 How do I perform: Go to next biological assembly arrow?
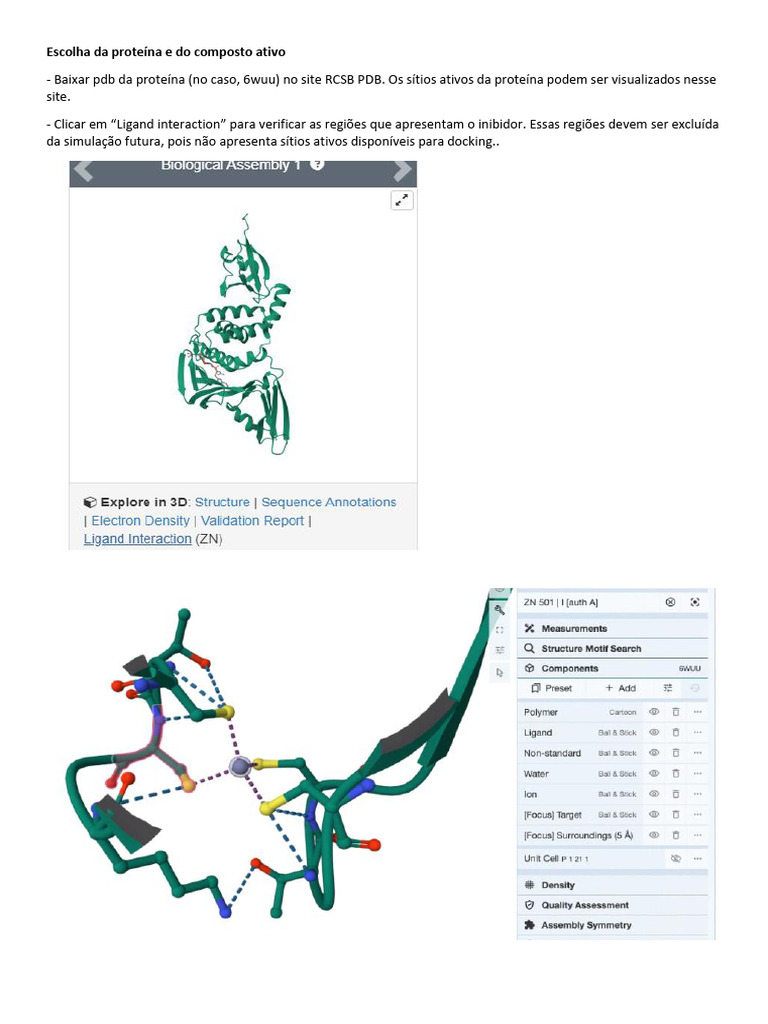tap(402, 170)
